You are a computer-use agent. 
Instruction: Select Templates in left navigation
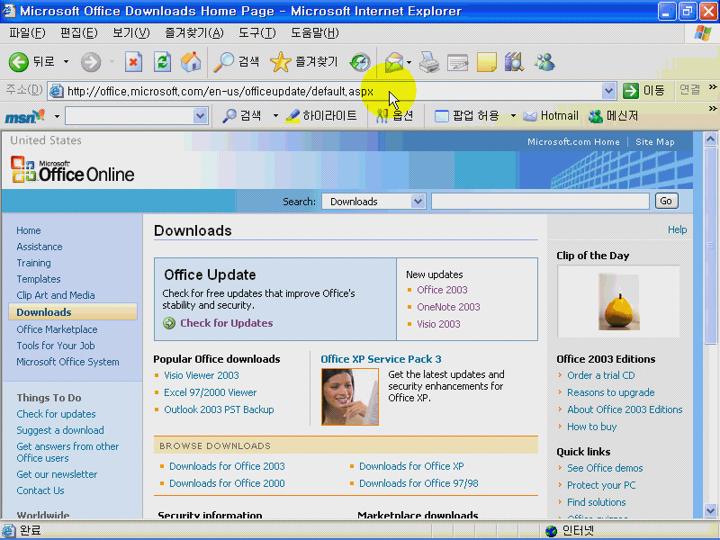[39, 279]
